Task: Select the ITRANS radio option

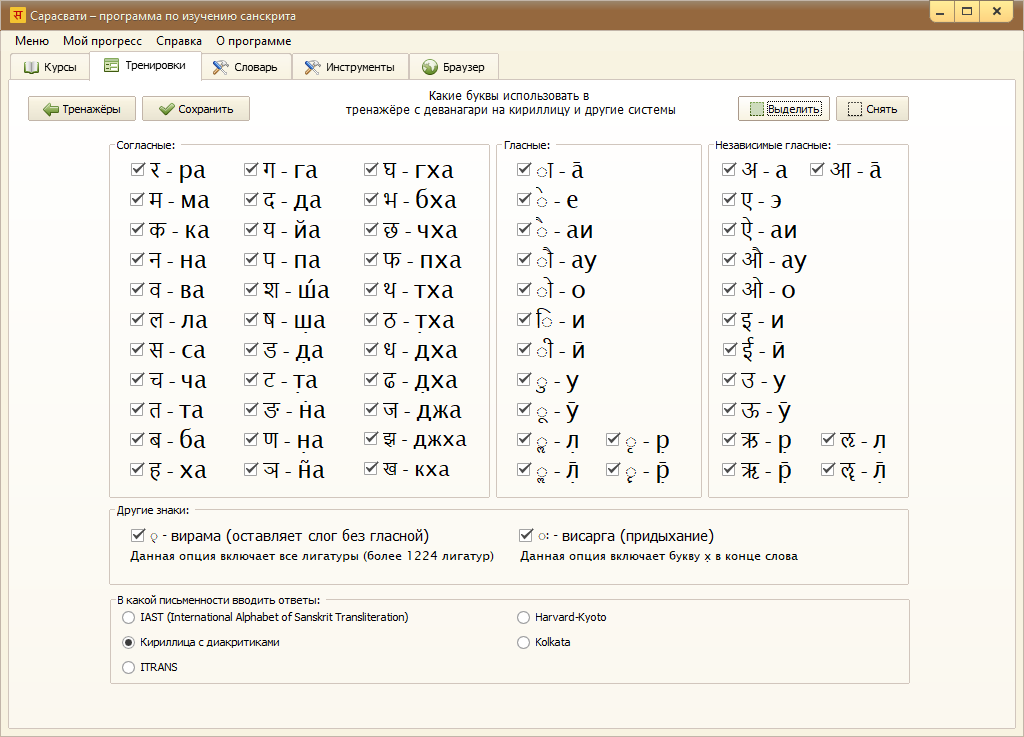Action: [x=127, y=667]
